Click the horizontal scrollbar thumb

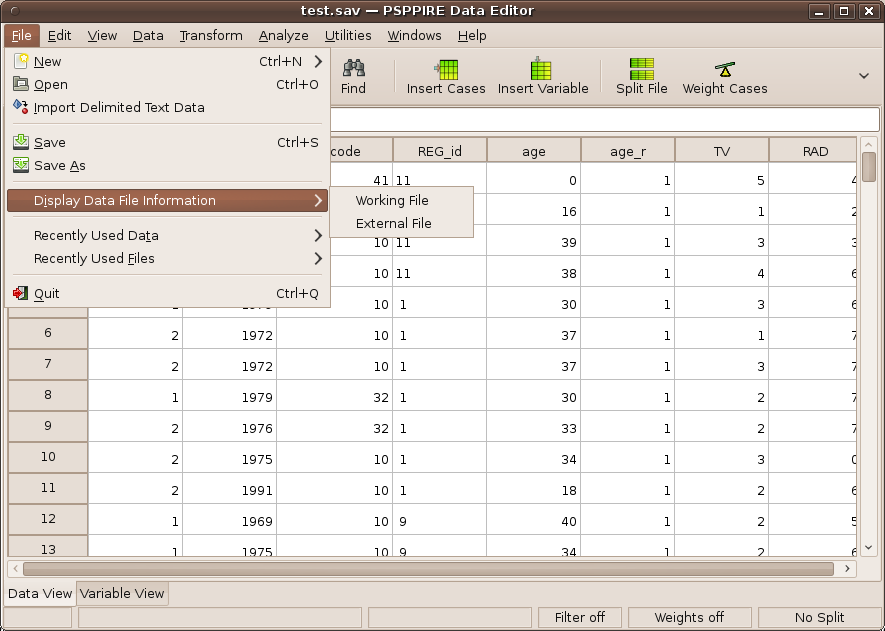(x=428, y=568)
